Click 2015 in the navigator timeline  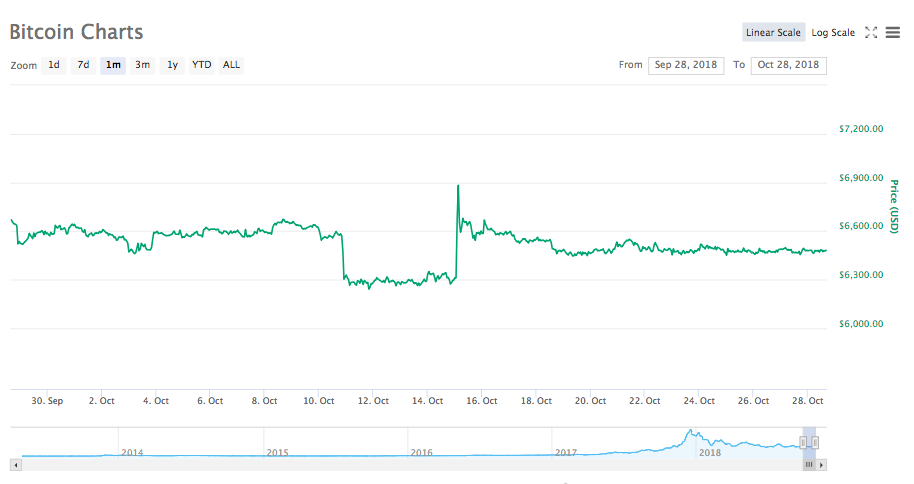(x=277, y=453)
